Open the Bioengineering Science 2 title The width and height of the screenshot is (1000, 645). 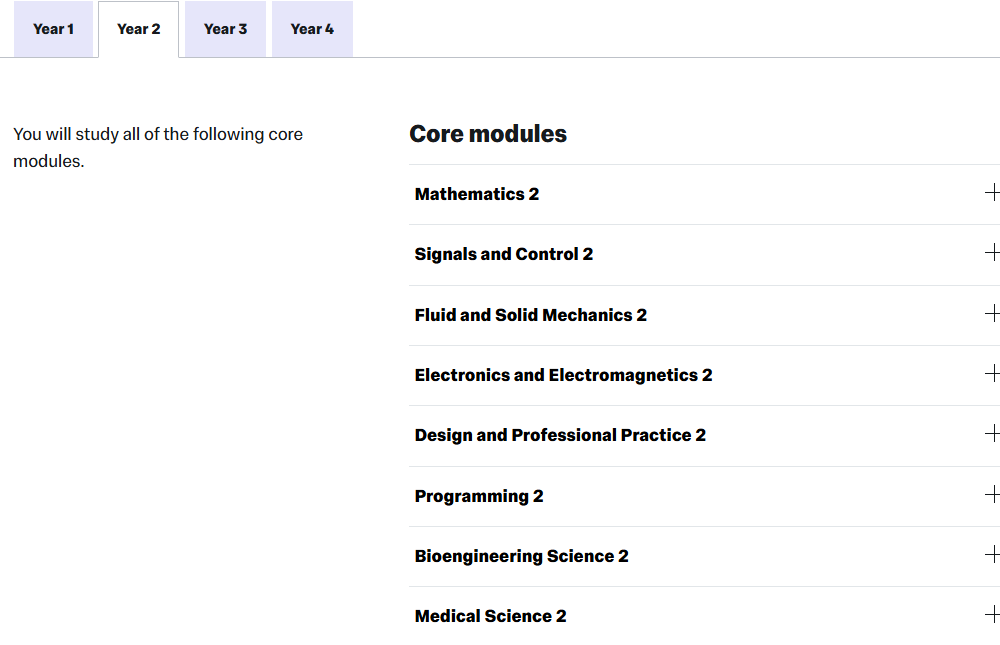(x=522, y=556)
